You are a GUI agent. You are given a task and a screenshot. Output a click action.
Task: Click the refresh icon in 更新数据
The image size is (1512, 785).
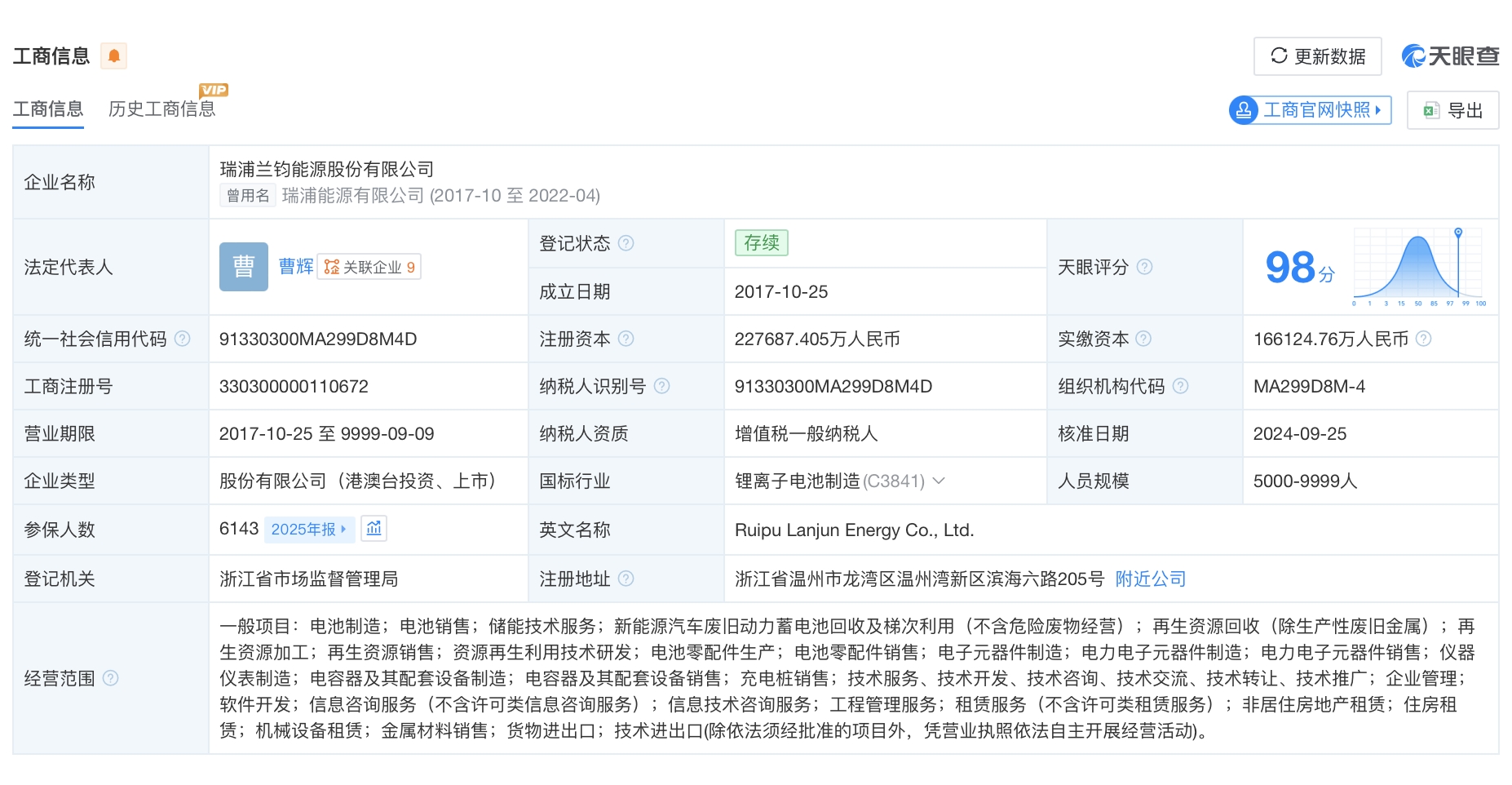point(1279,55)
